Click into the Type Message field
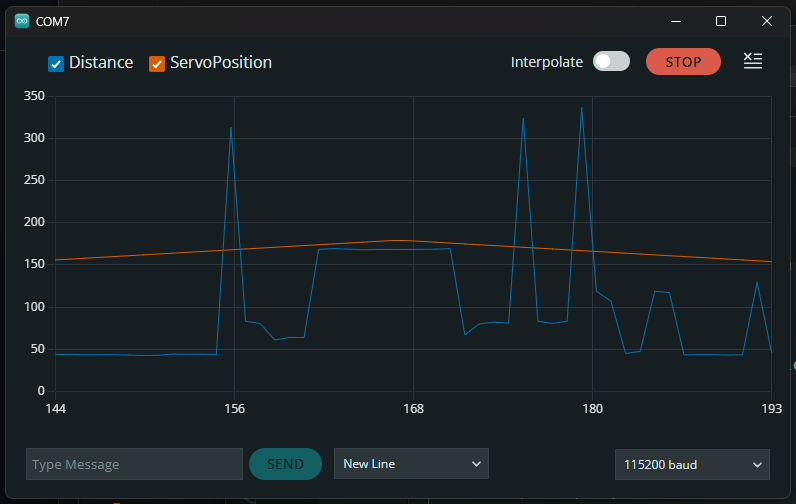The height and width of the screenshot is (504, 796). pos(134,464)
